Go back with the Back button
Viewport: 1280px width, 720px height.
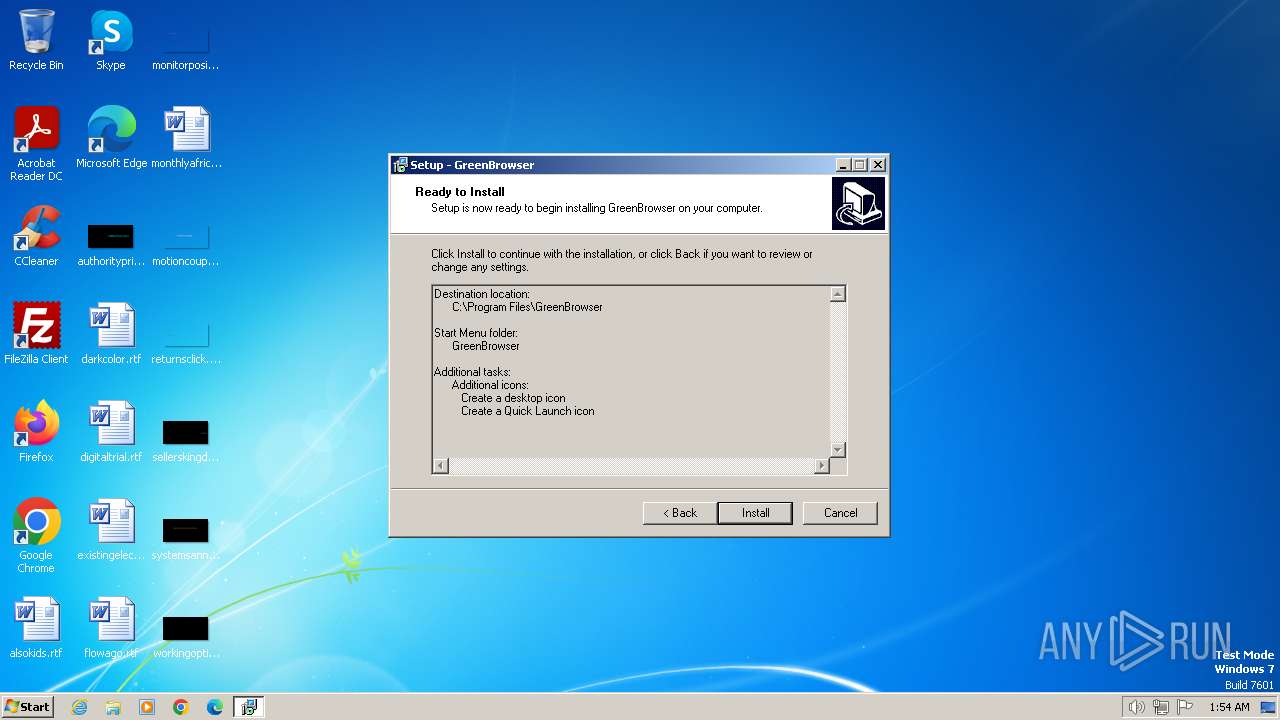pyautogui.click(x=679, y=513)
